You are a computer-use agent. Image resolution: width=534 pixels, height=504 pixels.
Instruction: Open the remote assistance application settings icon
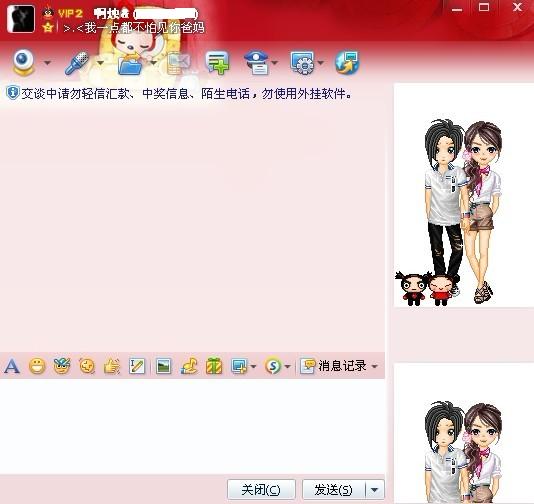(303, 63)
